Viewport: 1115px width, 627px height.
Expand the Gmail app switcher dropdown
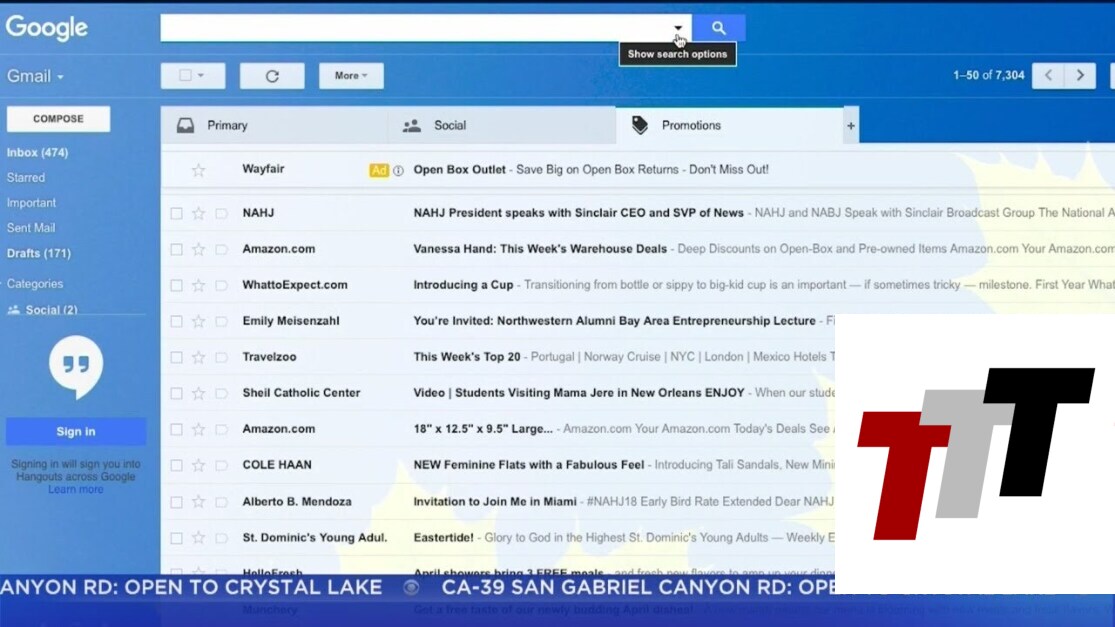[36, 77]
